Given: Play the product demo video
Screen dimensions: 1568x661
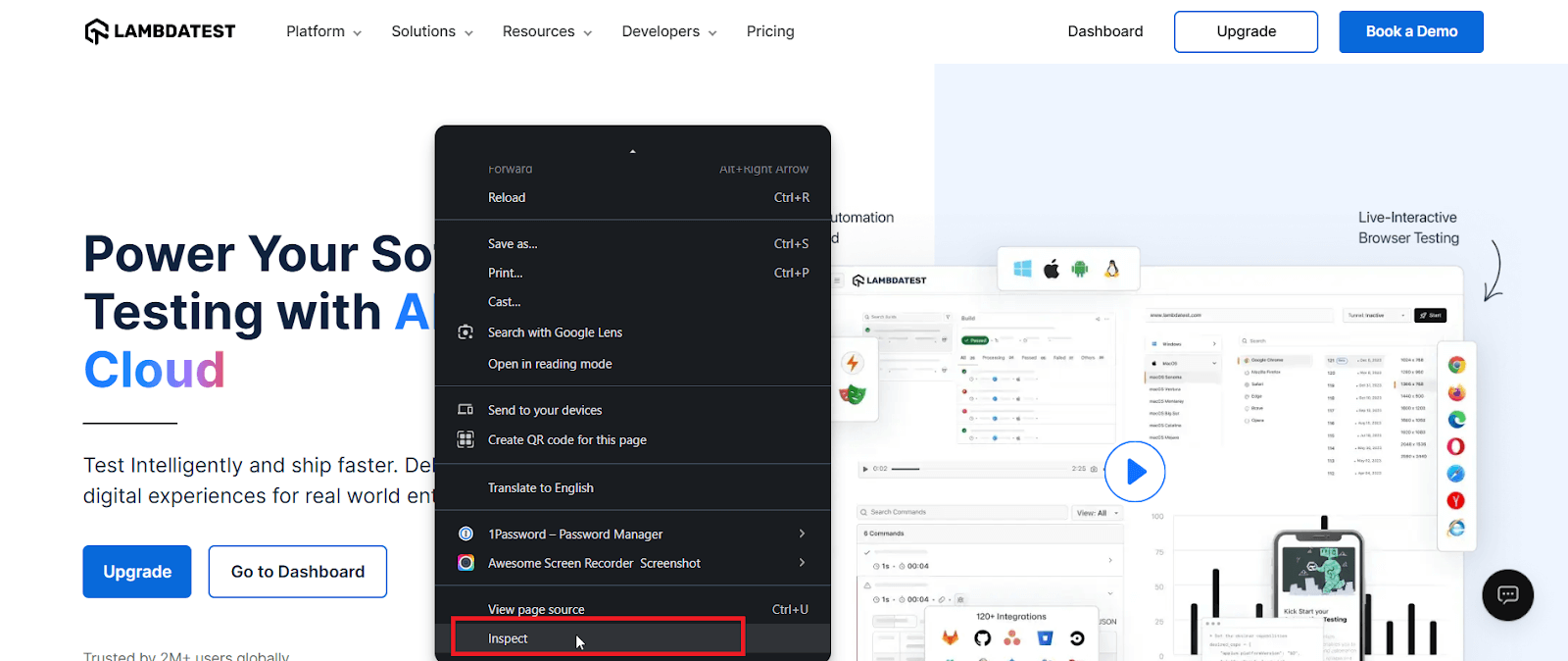Looking at the screenshot, I should [1135, 472].
